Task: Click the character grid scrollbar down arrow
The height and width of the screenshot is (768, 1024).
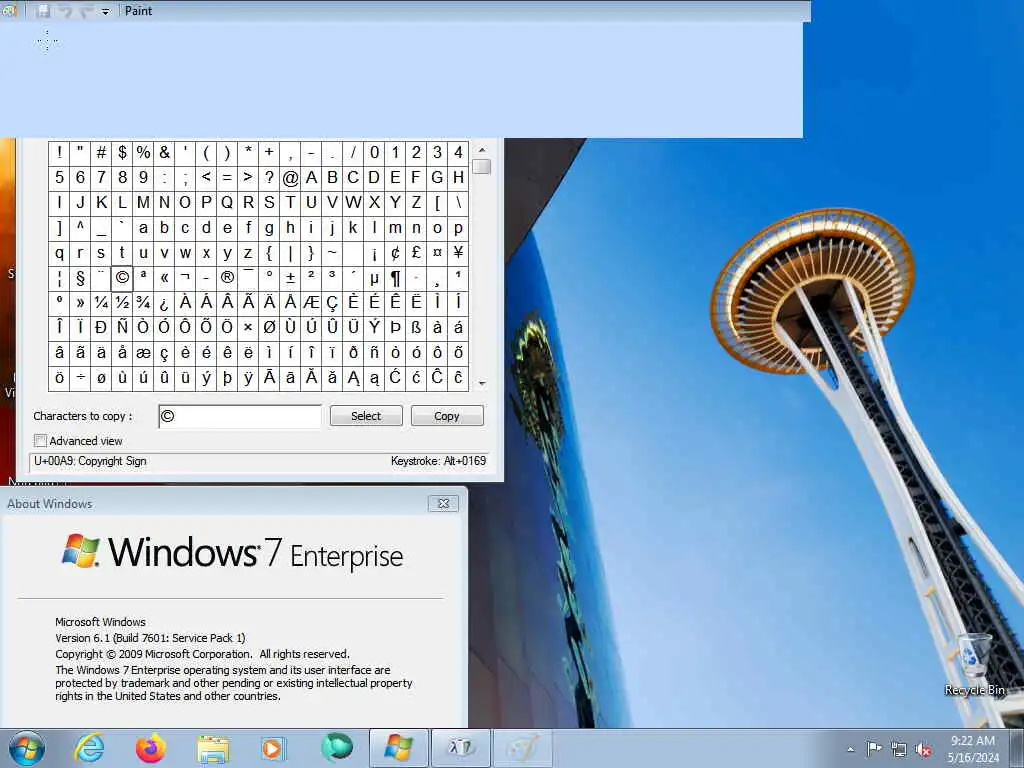Action: pyautogui.click(x=482, y=384)
